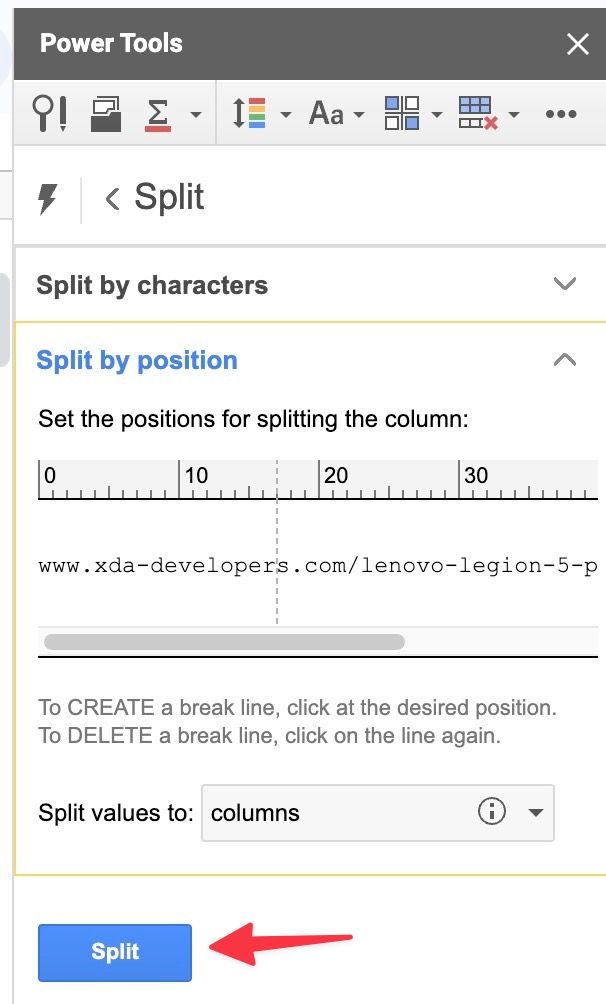The height and width of the screenshot is (1004, 606).
Task: Open the three-dot more tools menu
Action: pos(561,114)
